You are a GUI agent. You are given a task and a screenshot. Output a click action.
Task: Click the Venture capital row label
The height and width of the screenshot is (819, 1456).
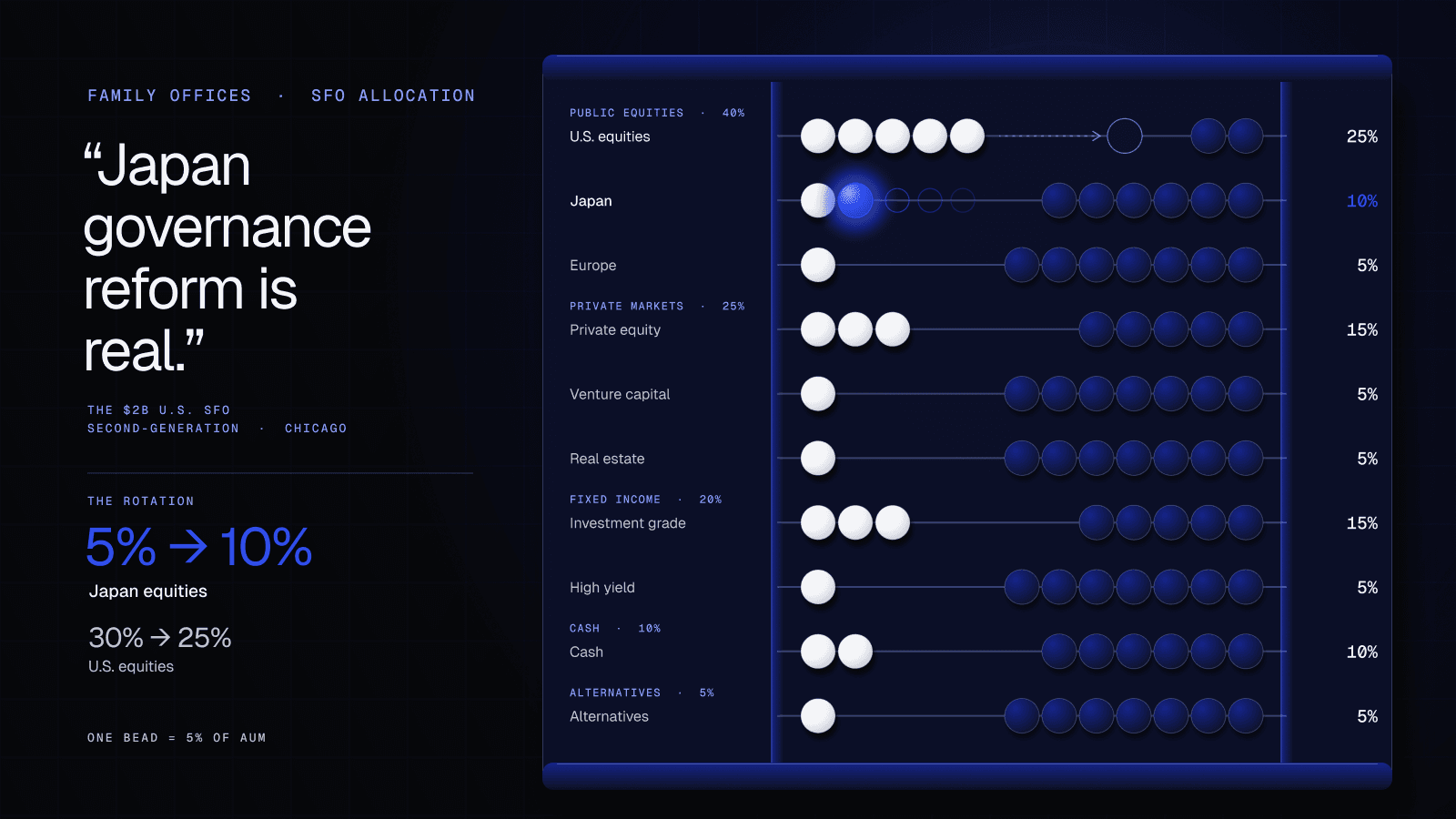620,394
